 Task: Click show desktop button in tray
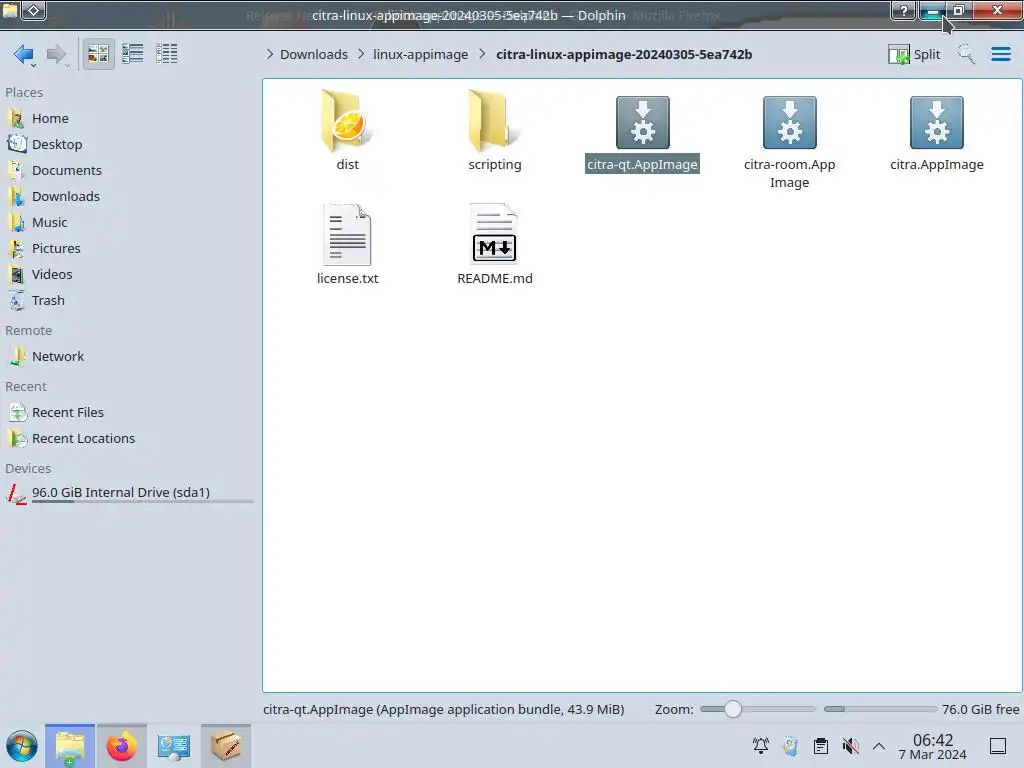[997, 746]
